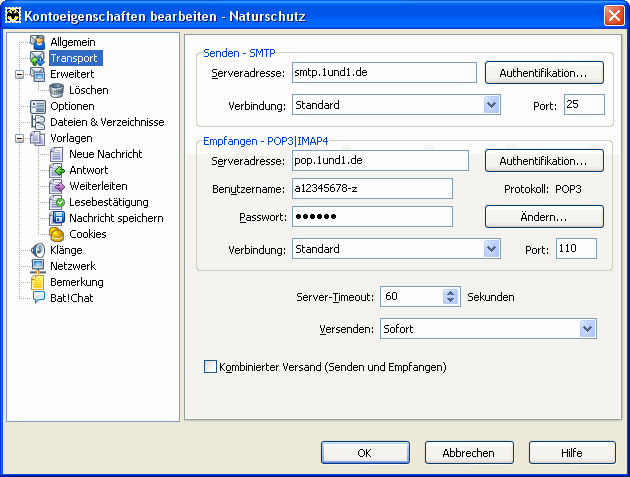Viewport: 630px width, 477px height.
Task: Collapse the Vorlagen tree node
Action: pos(19,138)
